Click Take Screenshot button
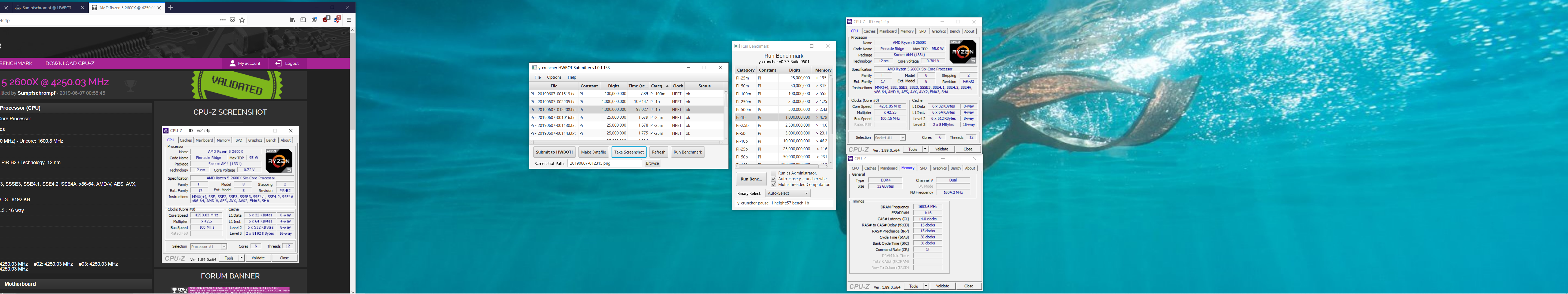The width and height of the screenshot is (1568, 294). [629, 152]
